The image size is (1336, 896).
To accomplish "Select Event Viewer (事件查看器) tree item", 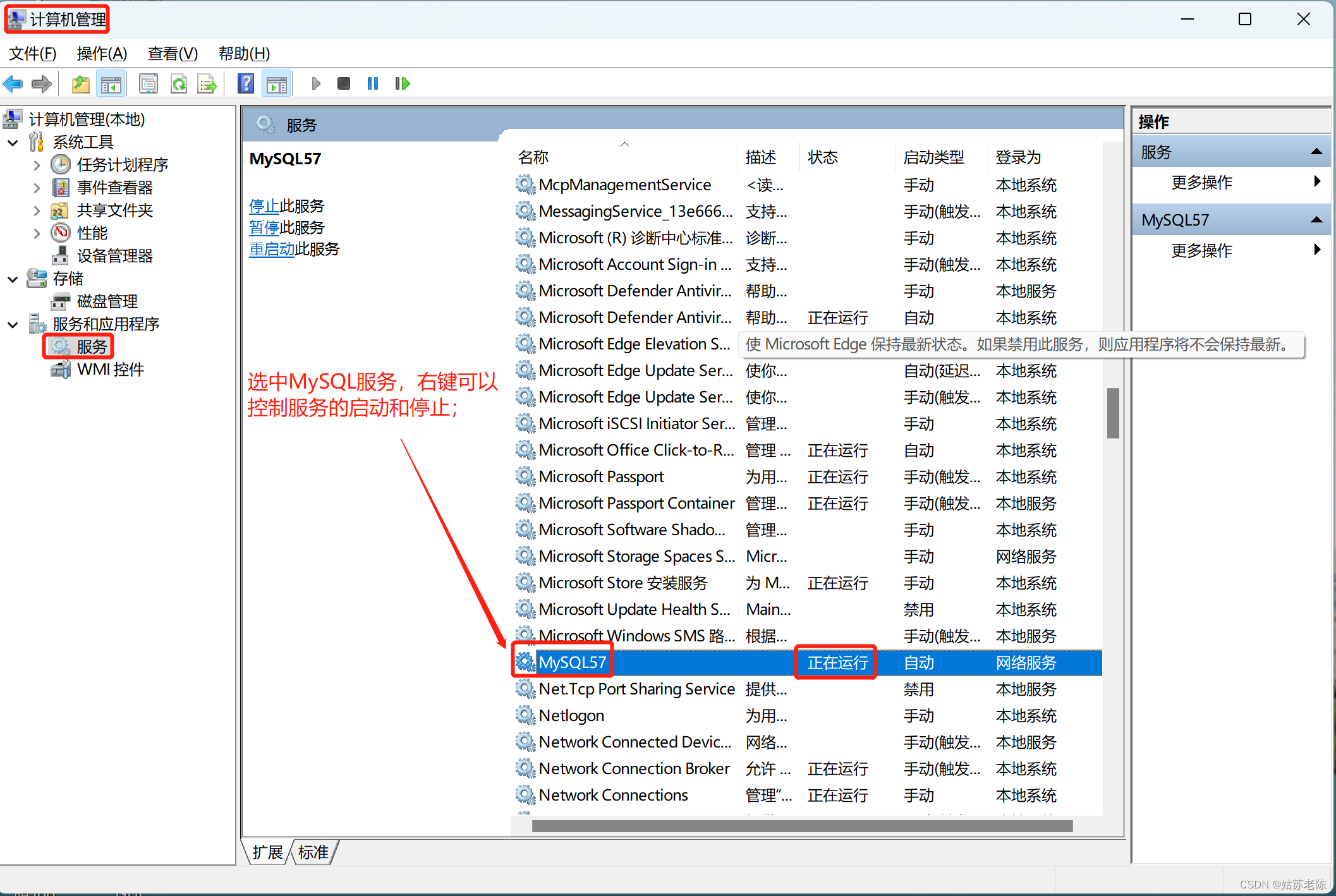I will [114, 188].
